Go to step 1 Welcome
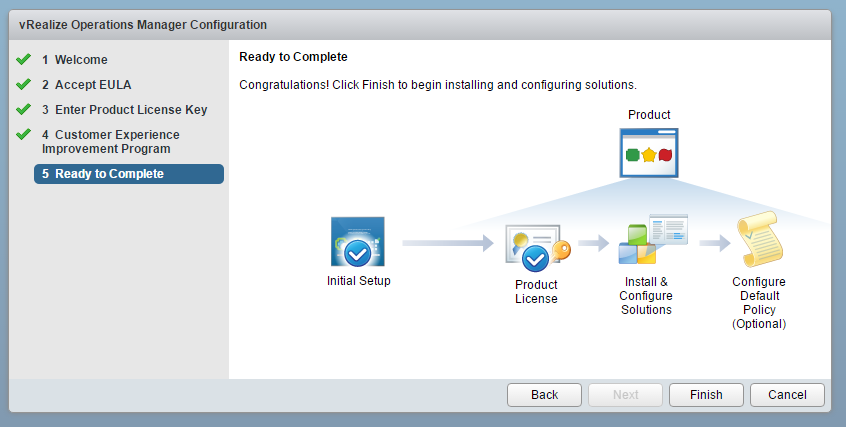This screenshot has width=846, height=427. point(75,59)
